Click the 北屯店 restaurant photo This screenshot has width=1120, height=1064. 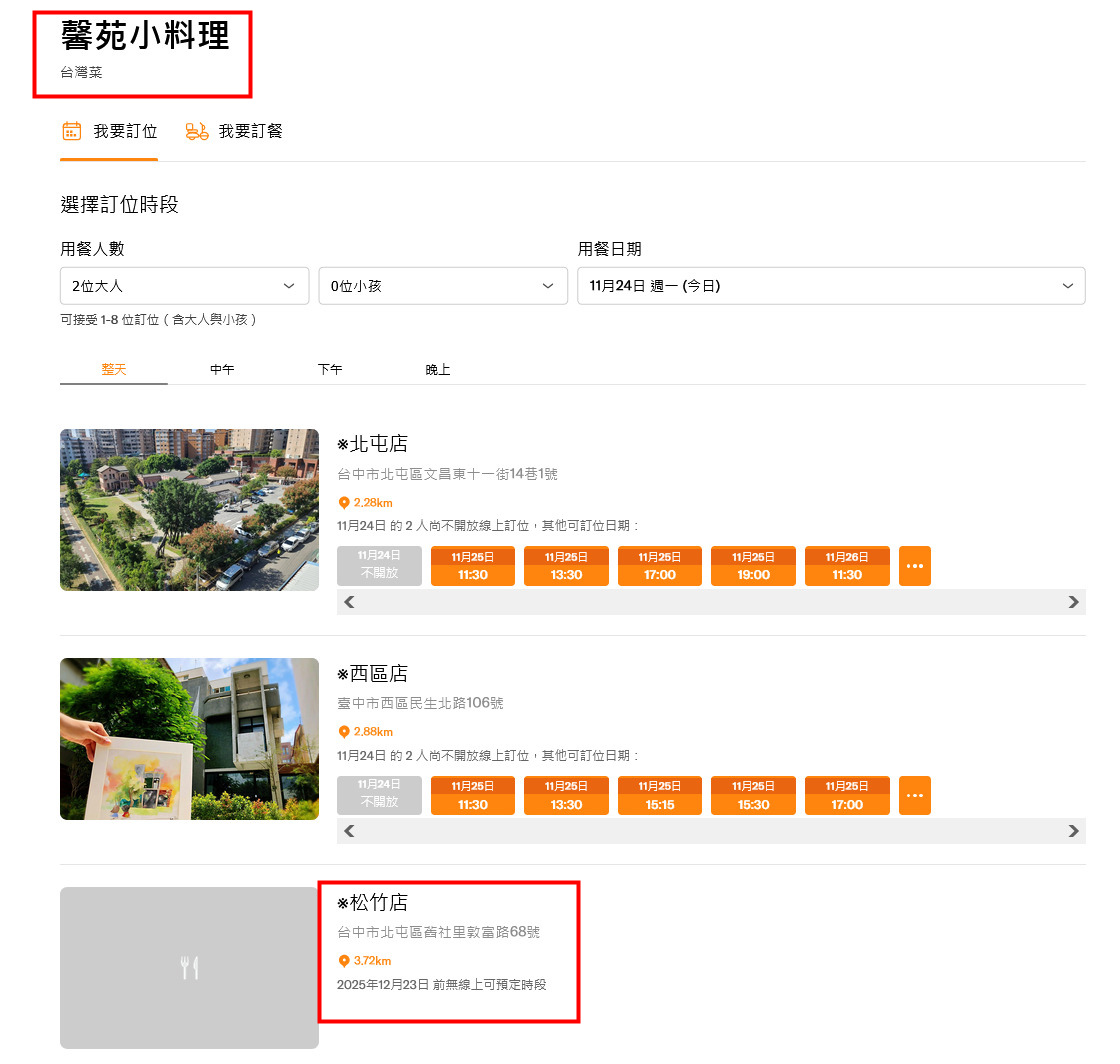point(189,509)
